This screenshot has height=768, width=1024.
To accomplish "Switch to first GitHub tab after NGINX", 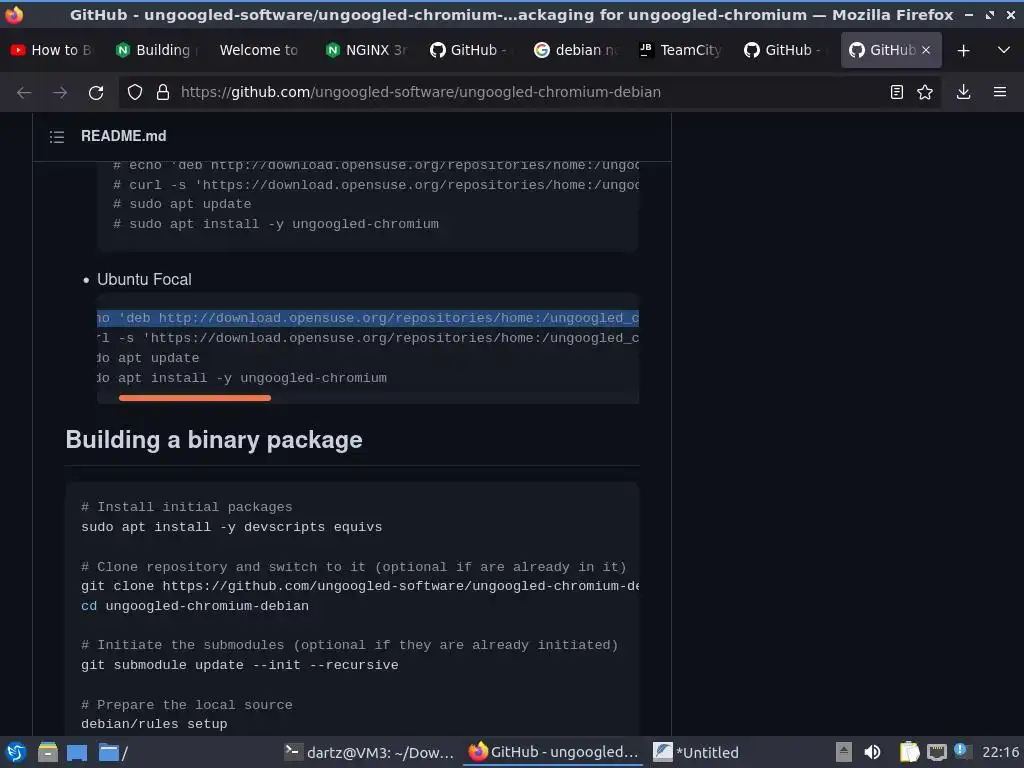I will click(x=470, y=50).
